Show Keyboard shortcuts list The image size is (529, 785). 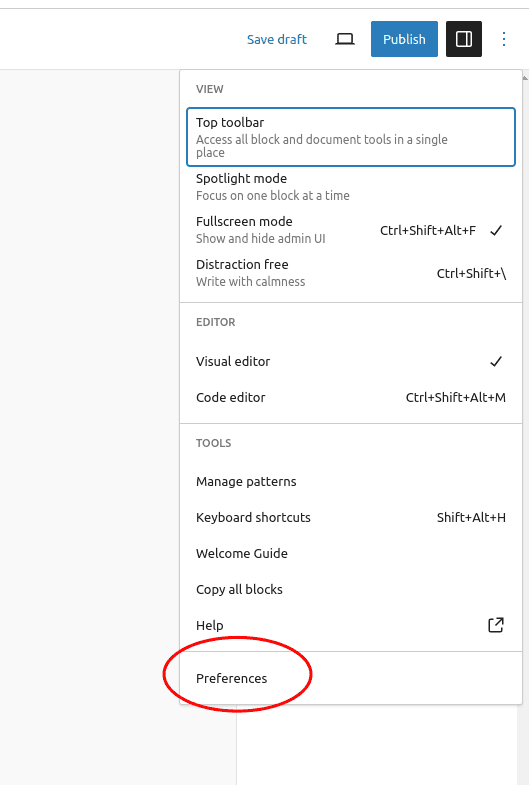pos(351,518)
